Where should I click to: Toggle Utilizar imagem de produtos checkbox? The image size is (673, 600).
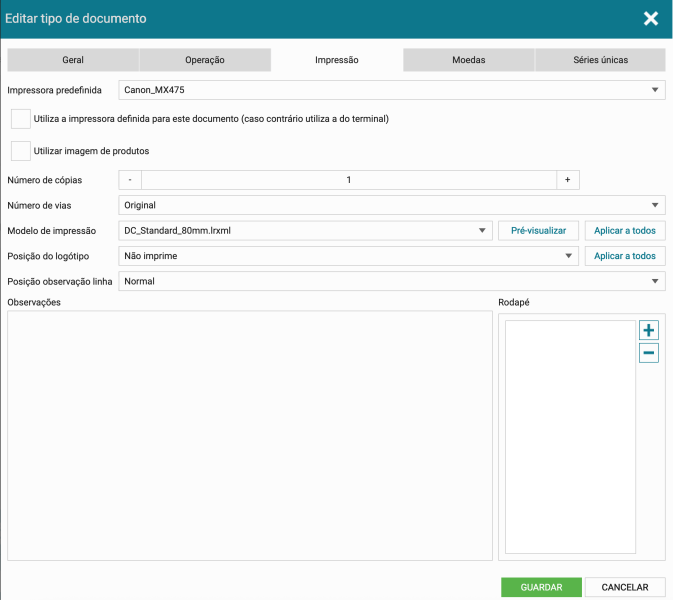[x=20, y=151]
